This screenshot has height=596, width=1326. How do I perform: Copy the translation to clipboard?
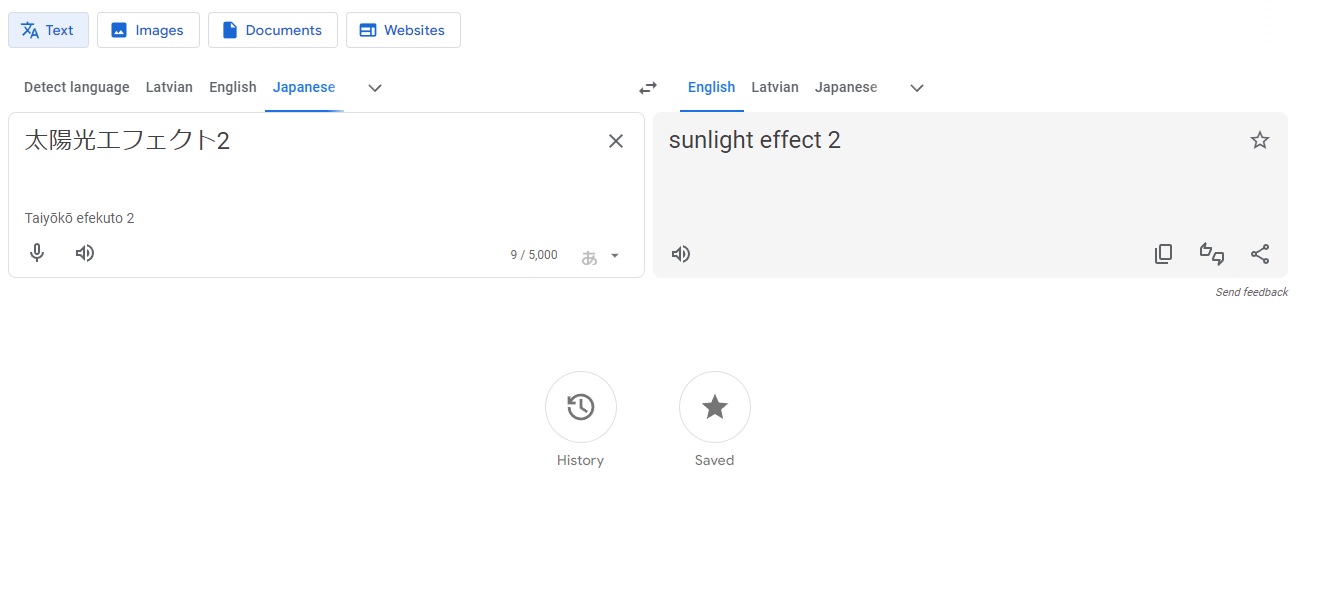pyautogui.click(x=1163, y=254)
